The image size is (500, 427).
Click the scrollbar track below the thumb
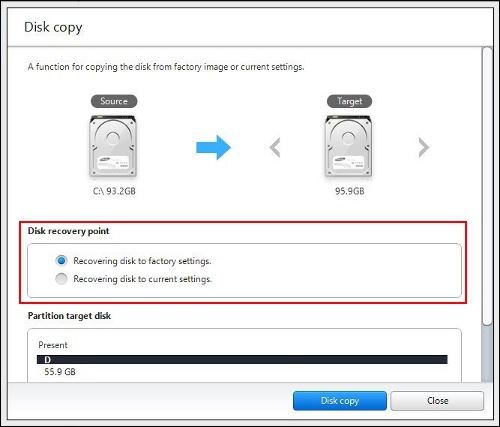(x=487, y=353)
